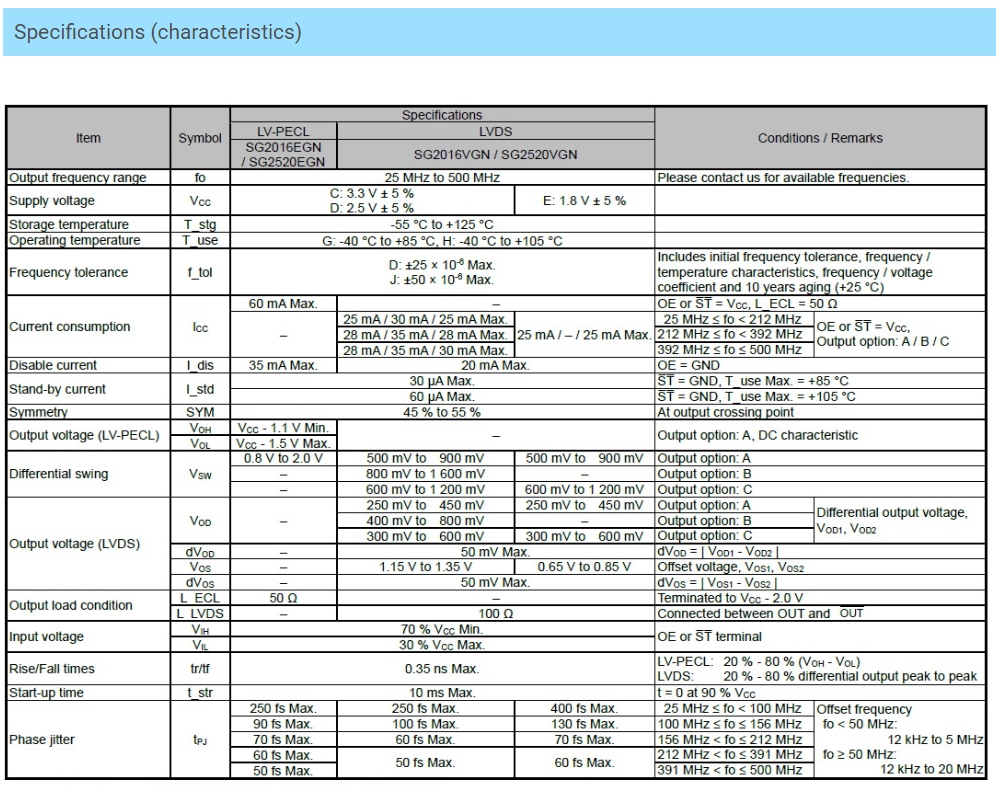Click the '400 fs Max.' cell
The height and width of the screenshot is (785, 996).
[x=584, y=709]
